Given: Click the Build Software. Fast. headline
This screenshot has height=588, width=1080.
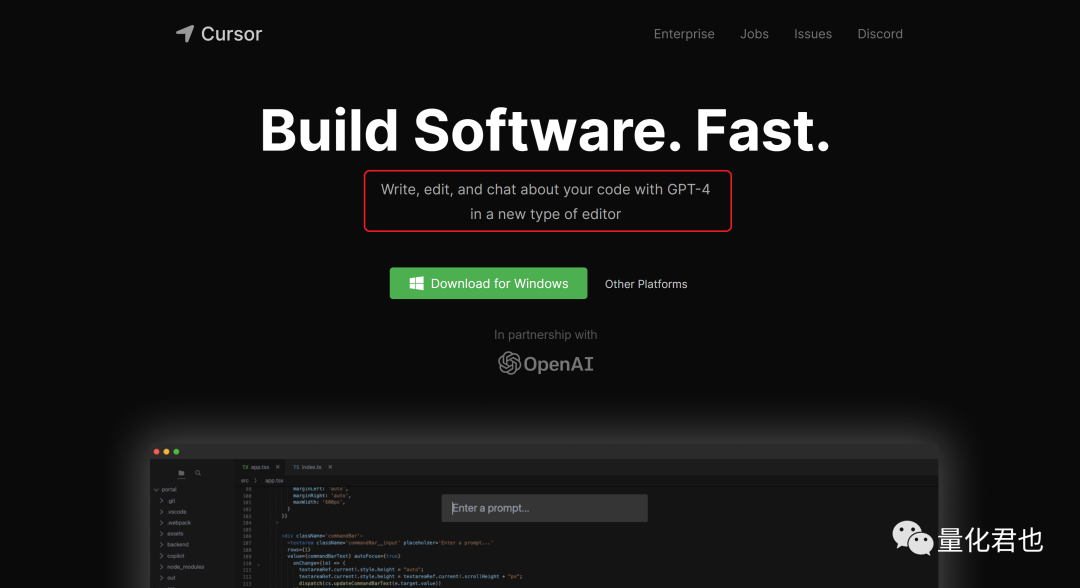Looking at the screenshot, I should [x=545, y=129].
